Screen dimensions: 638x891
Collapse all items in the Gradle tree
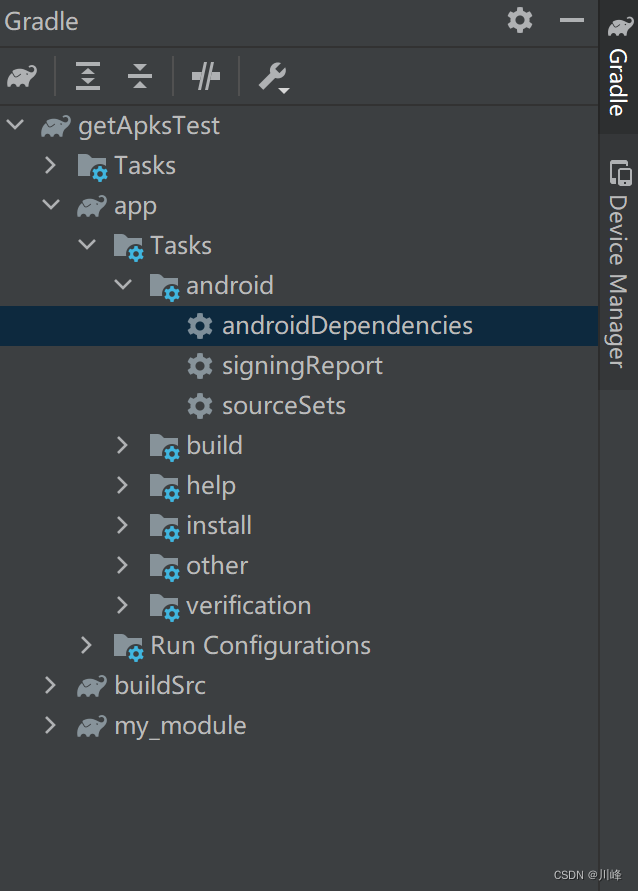(x=140, y=76)
